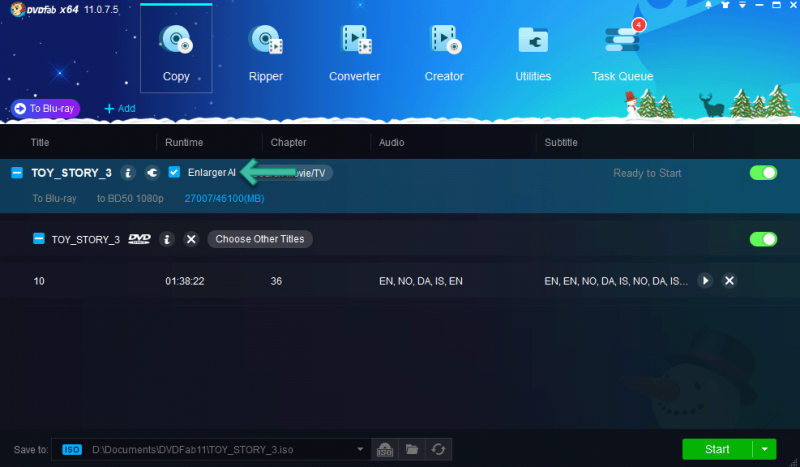Toggle the DVD source row switch
The image size is (800, 467).
(x=763, y=239)
